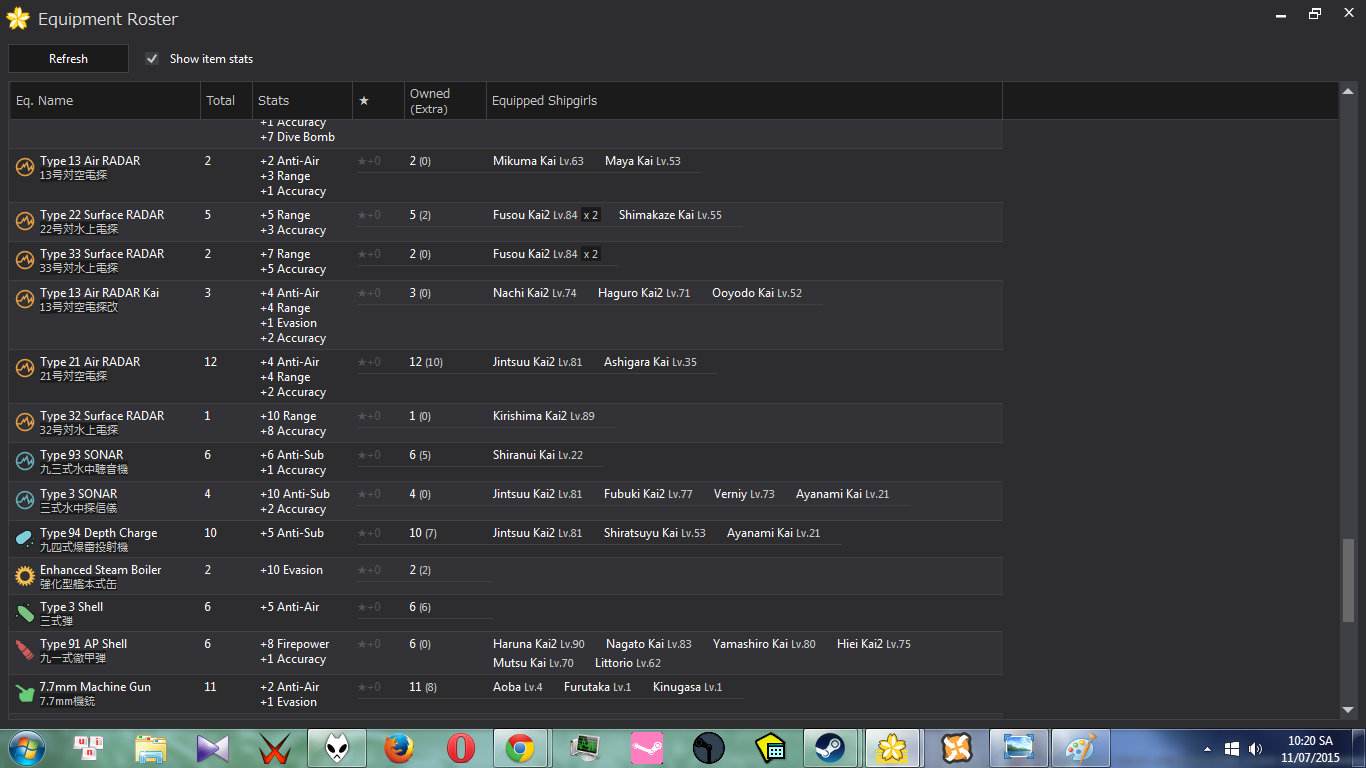Click Shimakaze Kai Lv.55 shipgirl entry

click(x=670, y=215)
